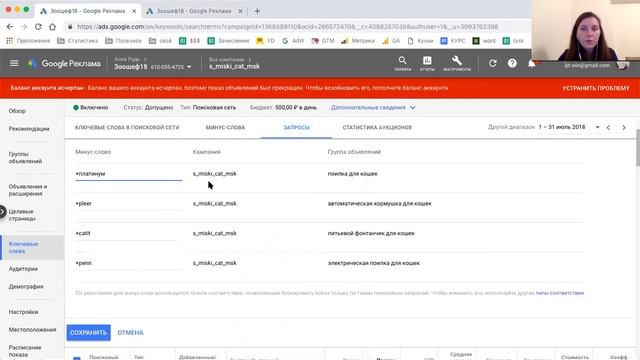Open Демография in the sidebar
640x360 pixels.
26,287
